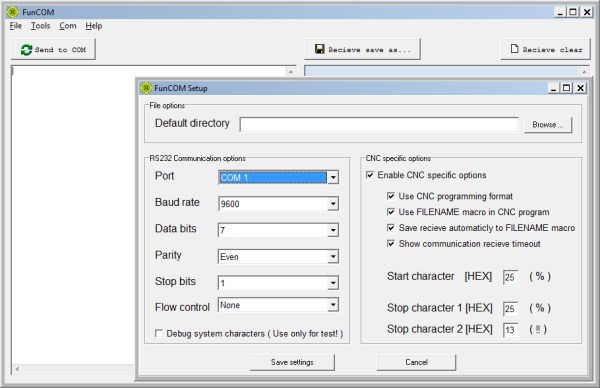
Task: Click Browse... for default directory
Action: 548,125
